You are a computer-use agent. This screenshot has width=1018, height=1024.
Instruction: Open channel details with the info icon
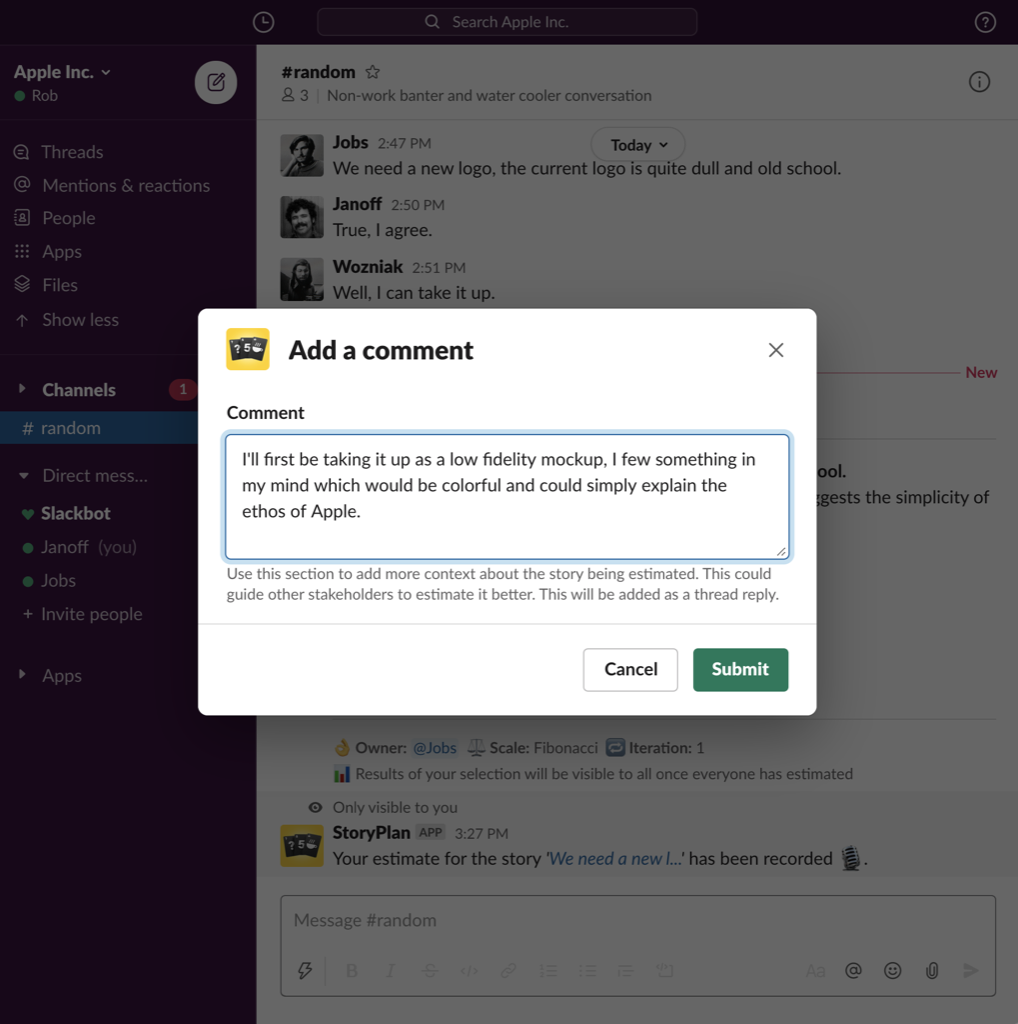point(979,81)
